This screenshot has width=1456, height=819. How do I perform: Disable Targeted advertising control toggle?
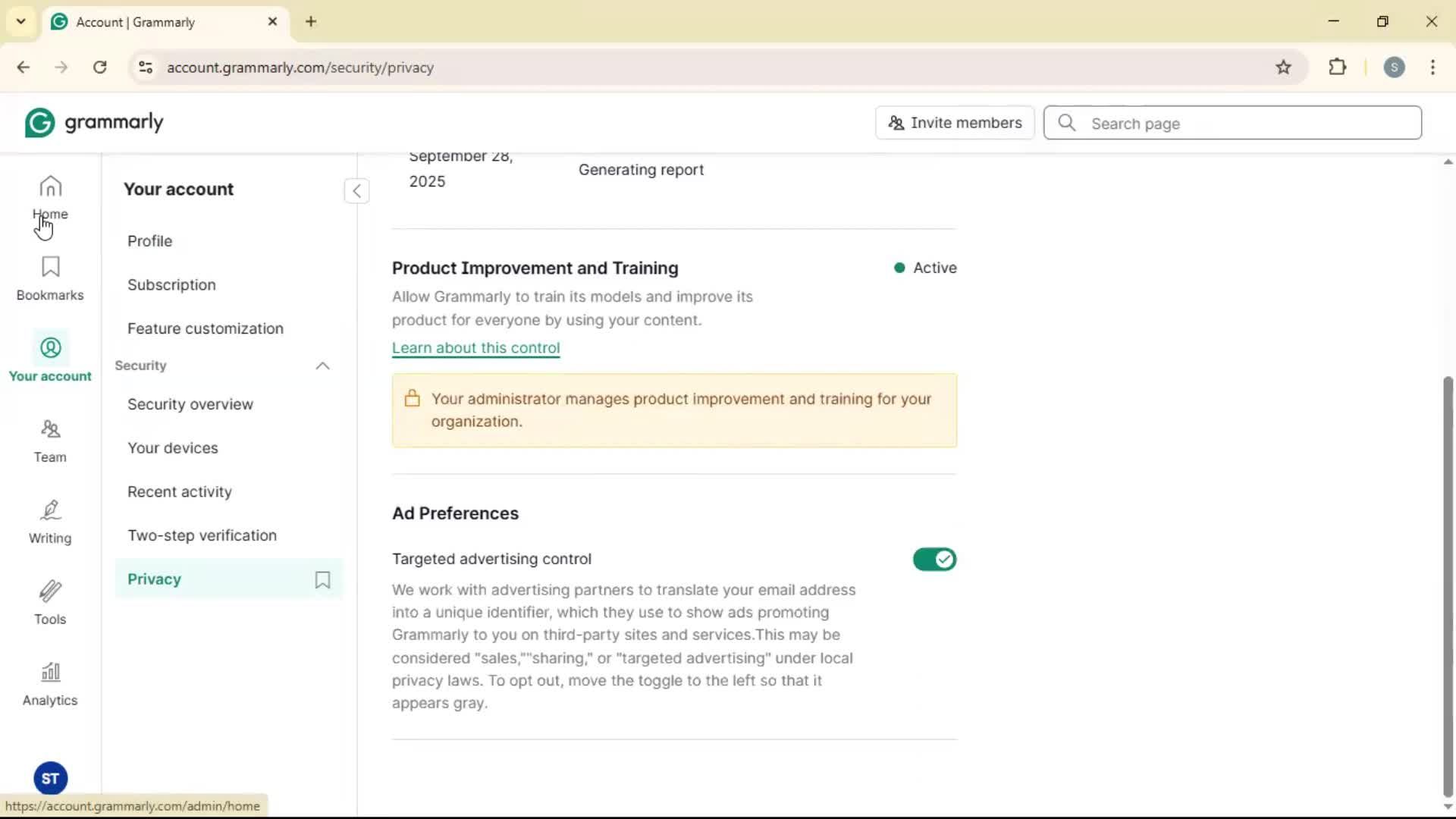[x=934, y=560]
